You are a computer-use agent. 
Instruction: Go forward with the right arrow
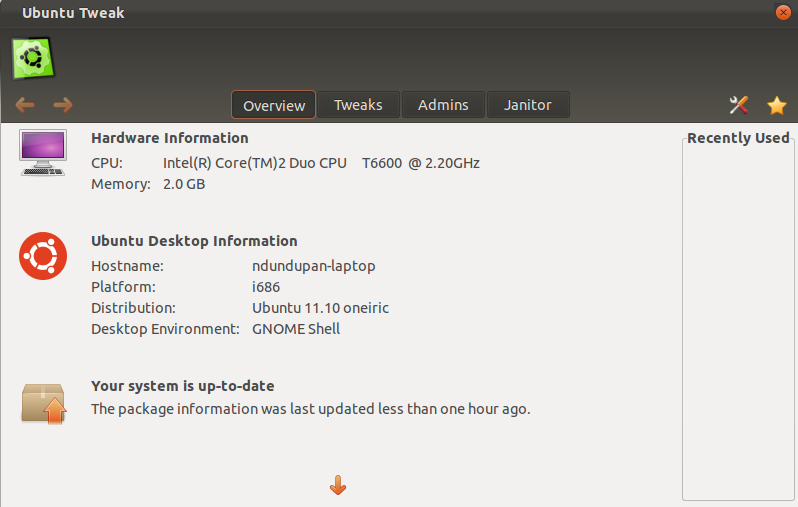point(63,105)
